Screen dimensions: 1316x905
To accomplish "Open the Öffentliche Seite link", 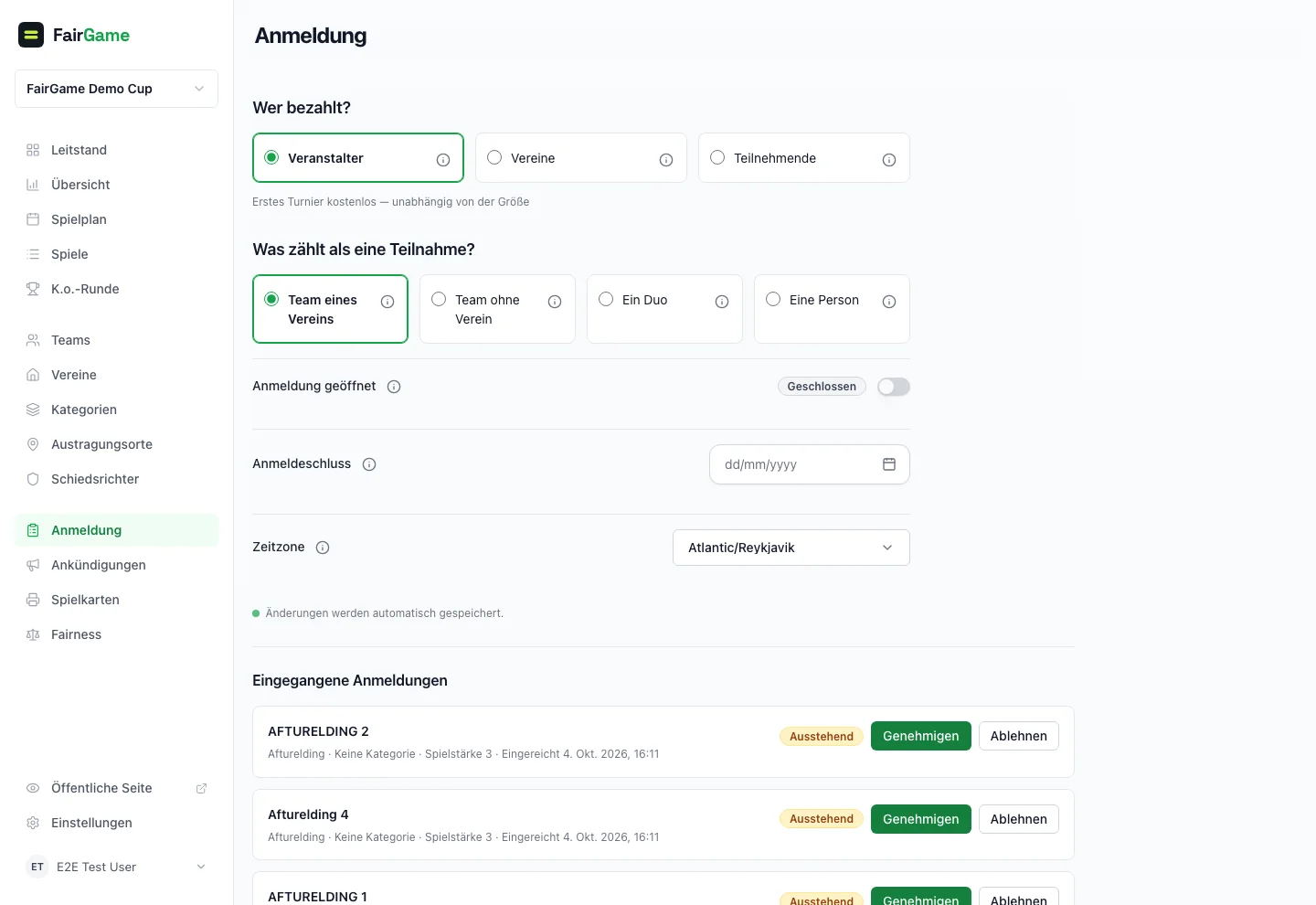I will tap(116, 788).
